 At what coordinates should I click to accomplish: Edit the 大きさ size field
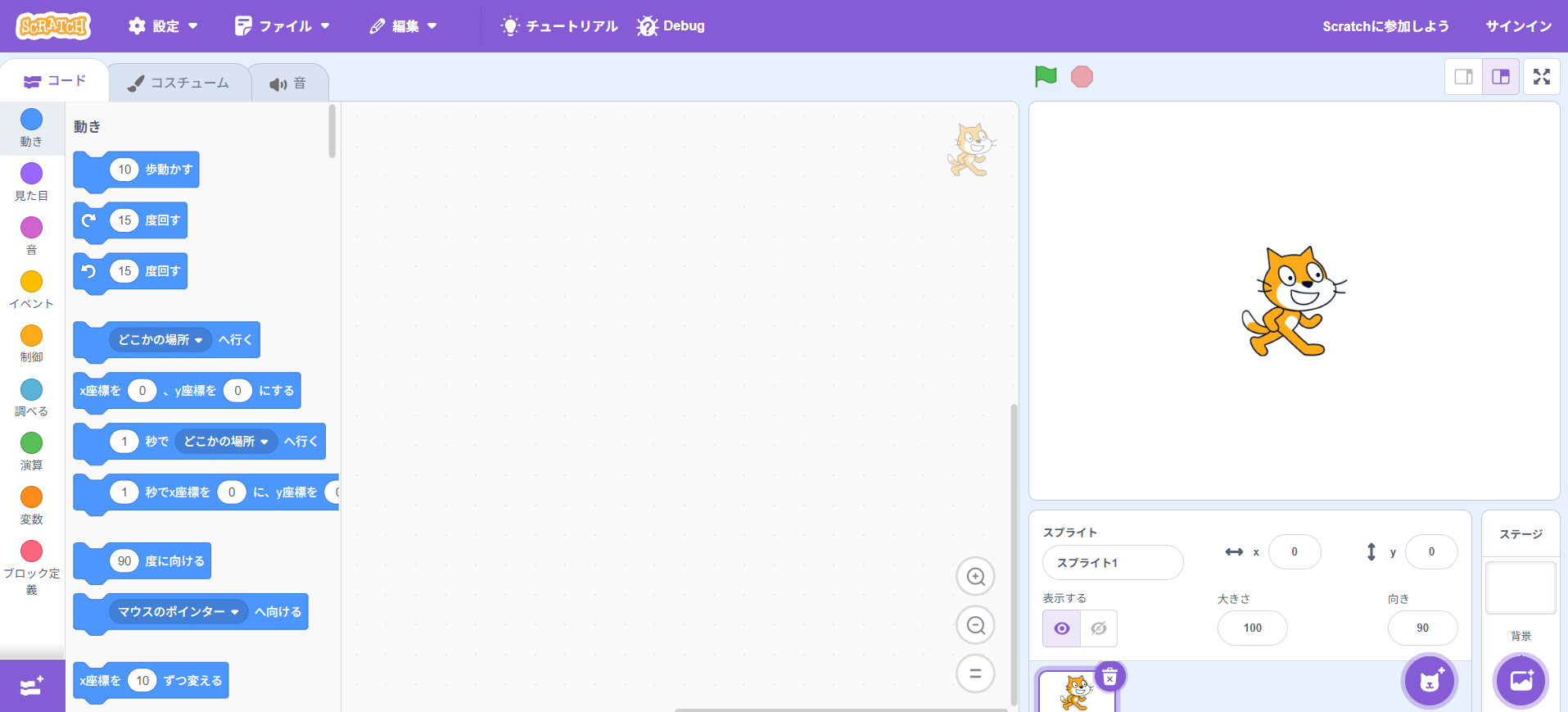coord(1253,628)
